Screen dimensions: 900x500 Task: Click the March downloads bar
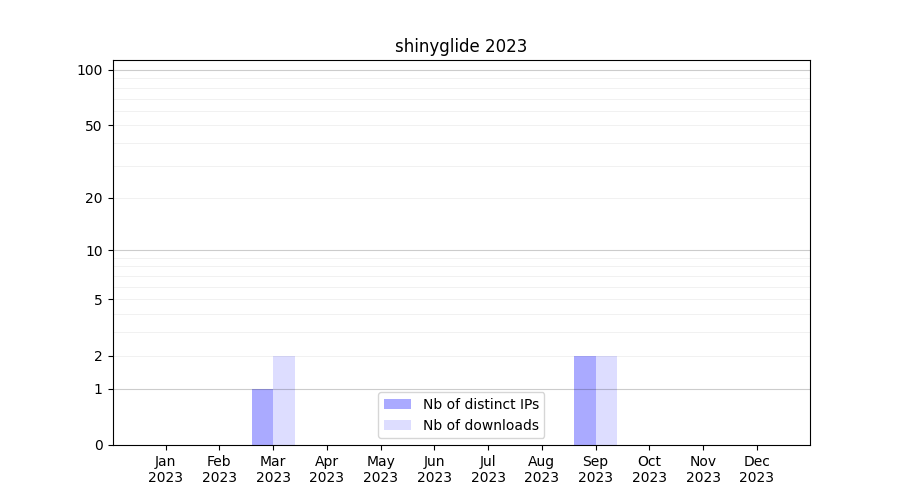tap(284, 400)
